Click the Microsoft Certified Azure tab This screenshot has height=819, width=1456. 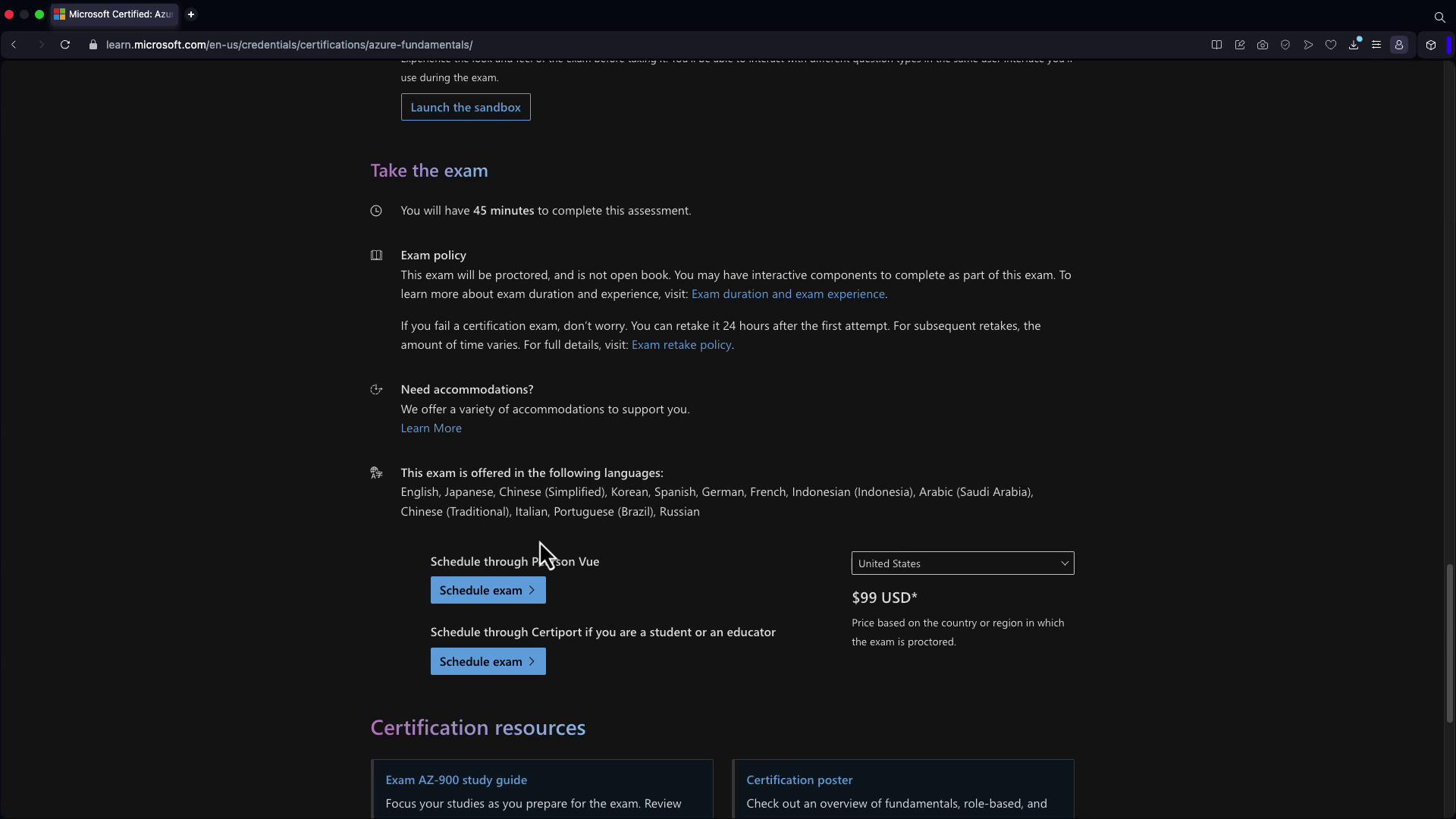point(115,14)
